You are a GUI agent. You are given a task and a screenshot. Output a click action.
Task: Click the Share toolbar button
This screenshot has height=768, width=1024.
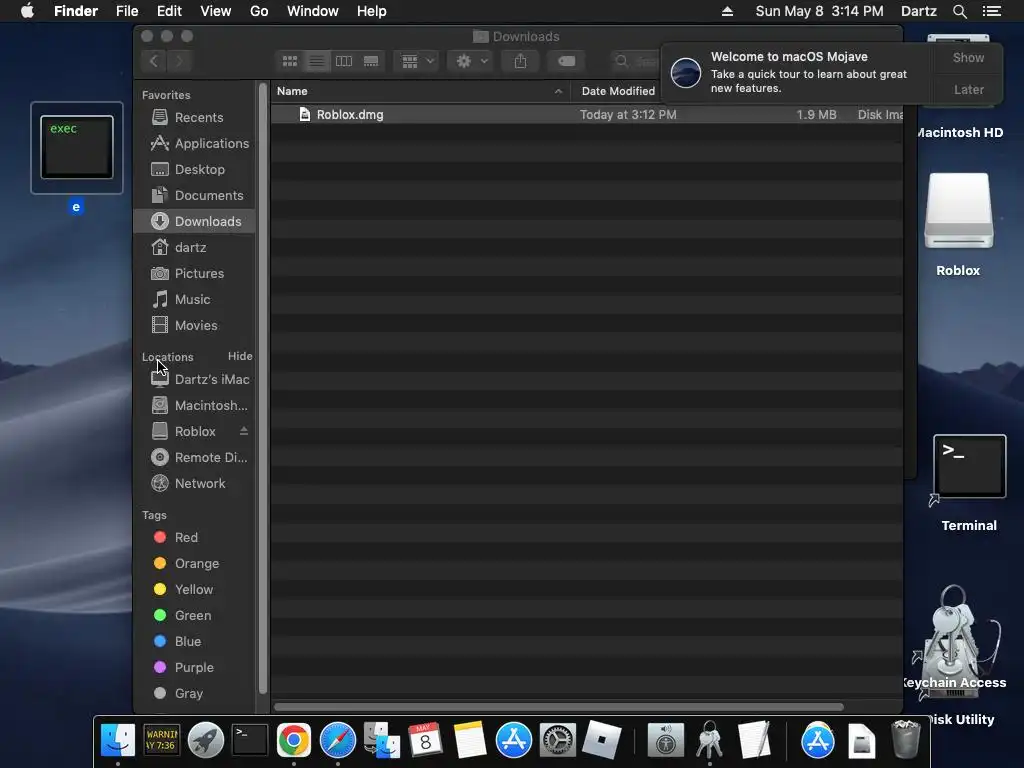(x=520, y=61)
